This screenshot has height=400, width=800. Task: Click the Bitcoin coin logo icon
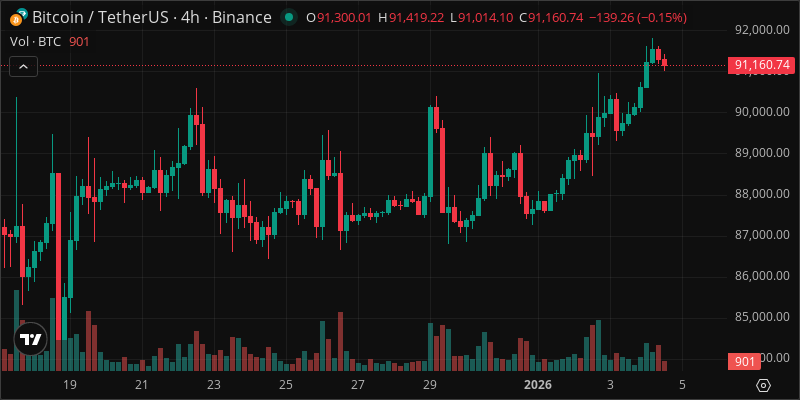tap(15, 20)
